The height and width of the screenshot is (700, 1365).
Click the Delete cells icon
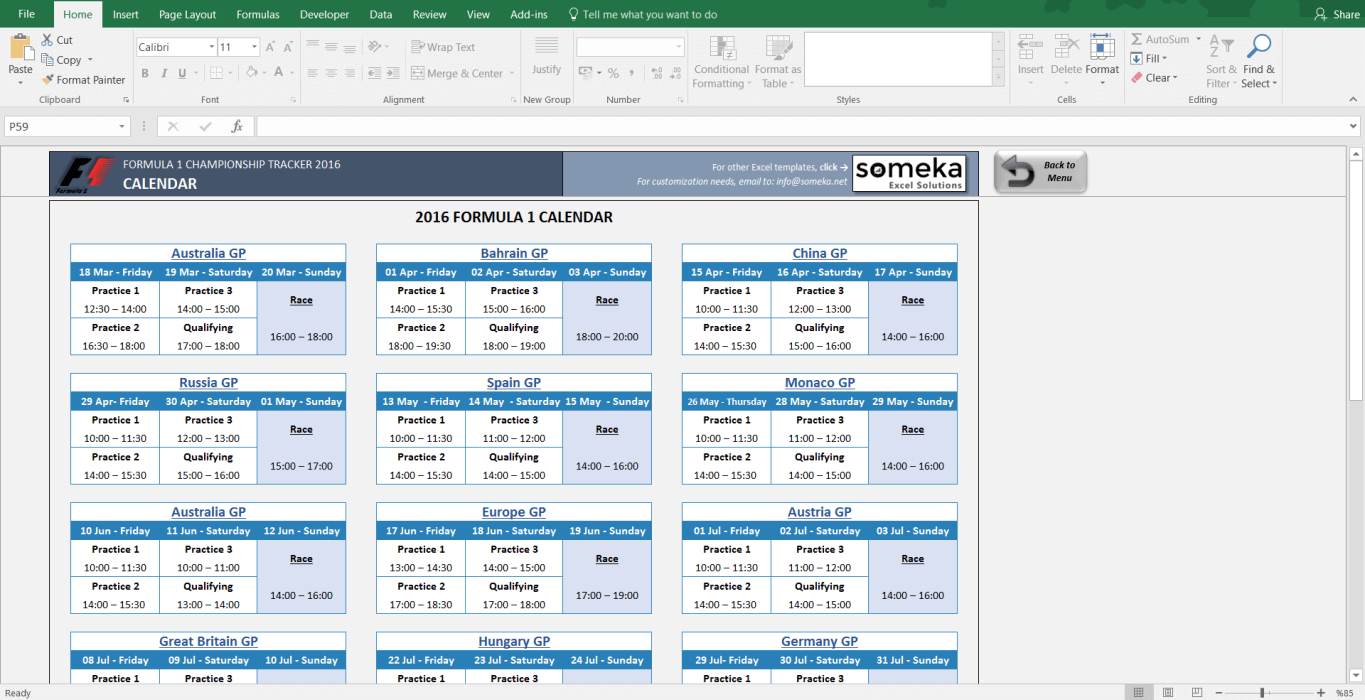tap(1066, 47)
